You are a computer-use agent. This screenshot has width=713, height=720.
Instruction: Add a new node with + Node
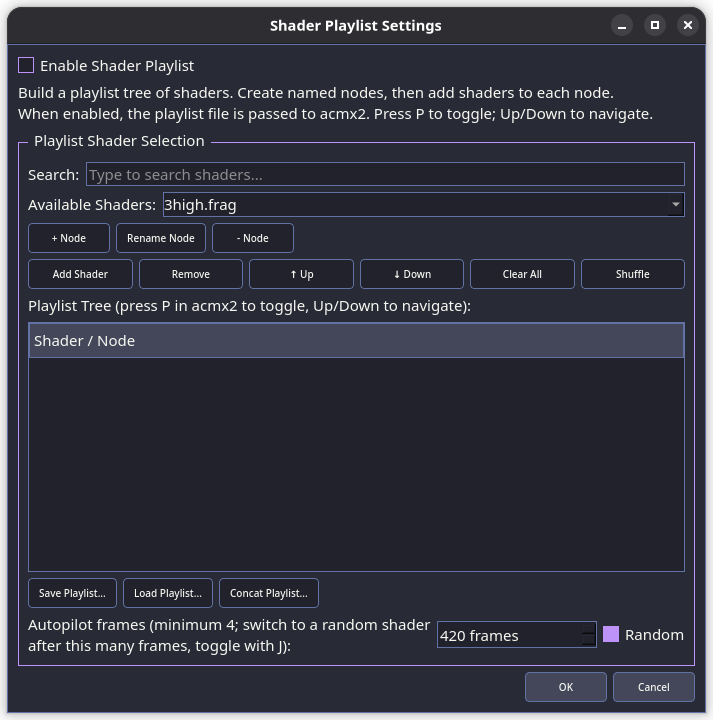pos(69,238)
